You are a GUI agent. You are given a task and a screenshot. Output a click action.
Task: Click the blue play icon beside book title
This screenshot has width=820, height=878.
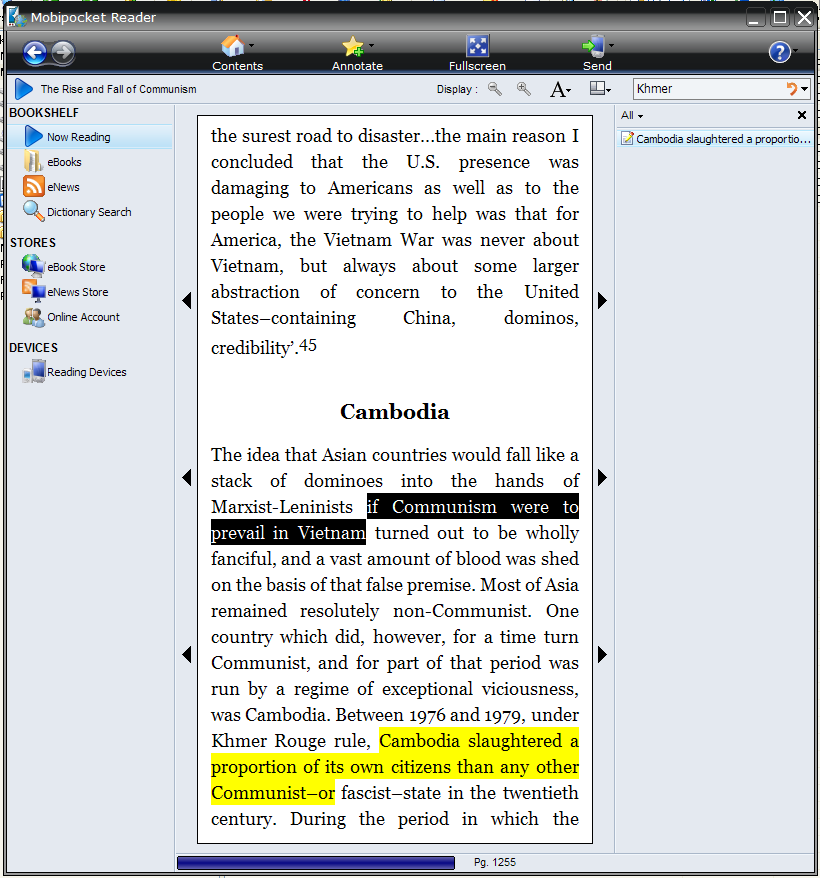point(24,89)
